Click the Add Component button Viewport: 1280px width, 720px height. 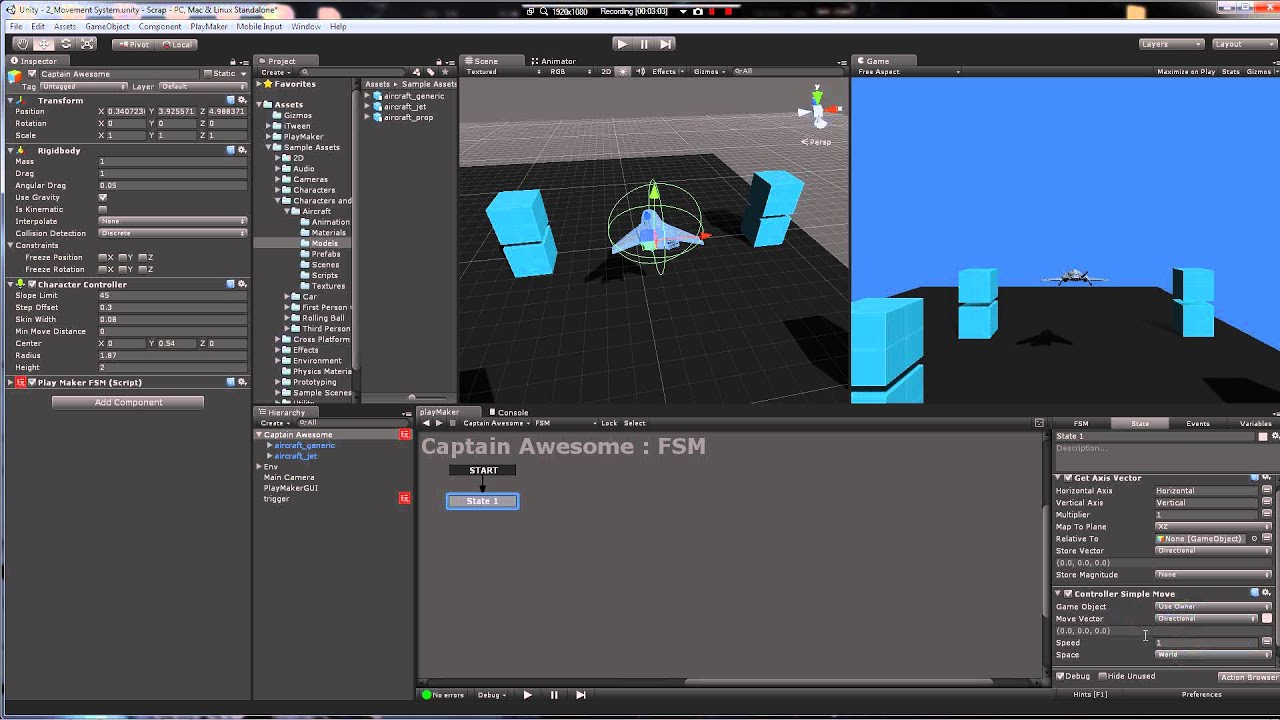(x=128, y=402)
